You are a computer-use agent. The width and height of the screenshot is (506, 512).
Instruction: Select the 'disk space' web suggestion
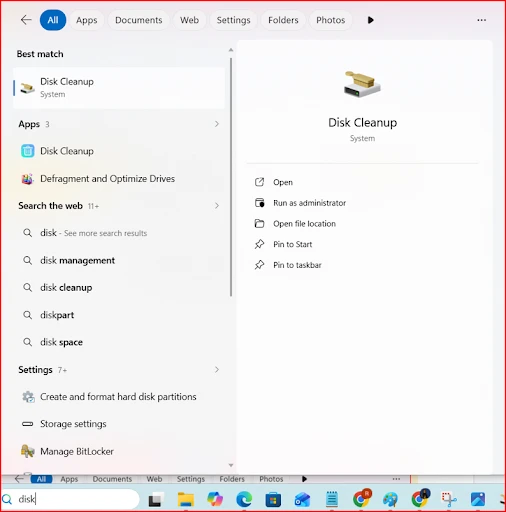[x=119, y=342]
